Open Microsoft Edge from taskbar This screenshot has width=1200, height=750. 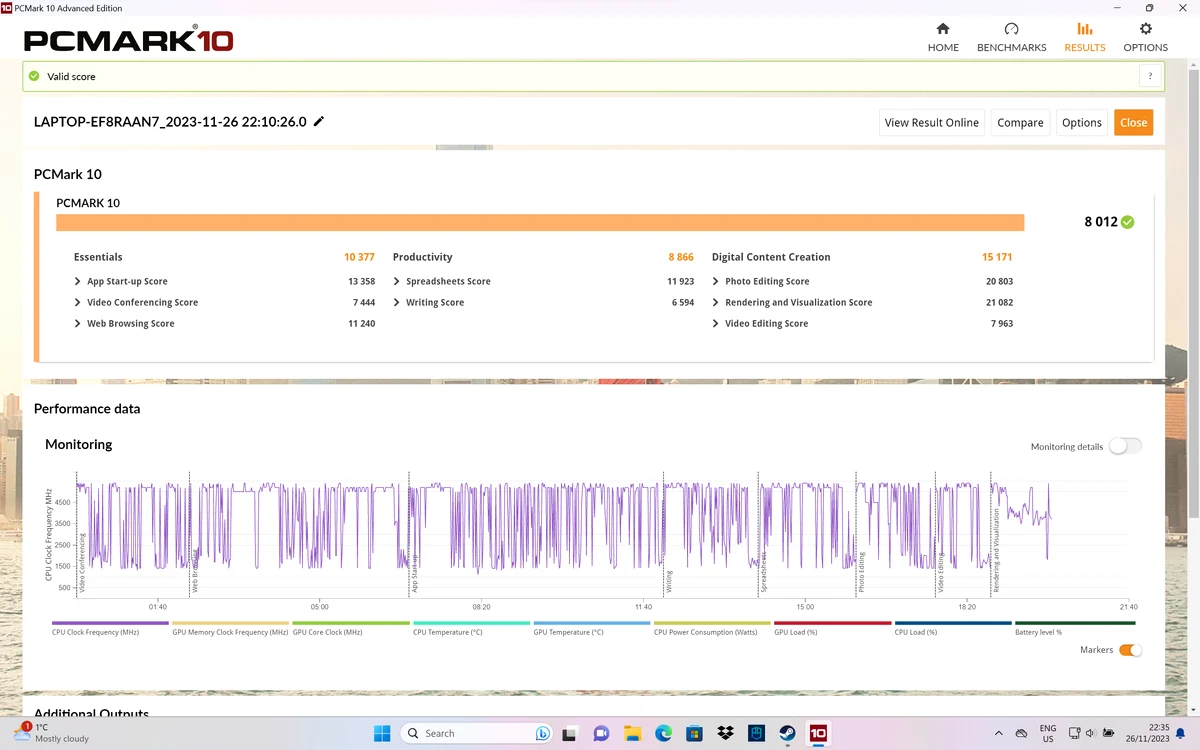[663, 733]
